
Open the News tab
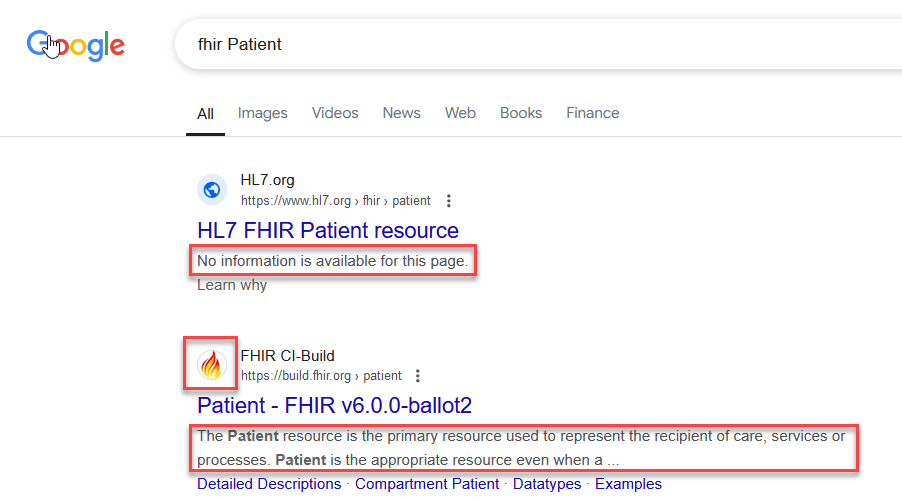tap(402, 113)
